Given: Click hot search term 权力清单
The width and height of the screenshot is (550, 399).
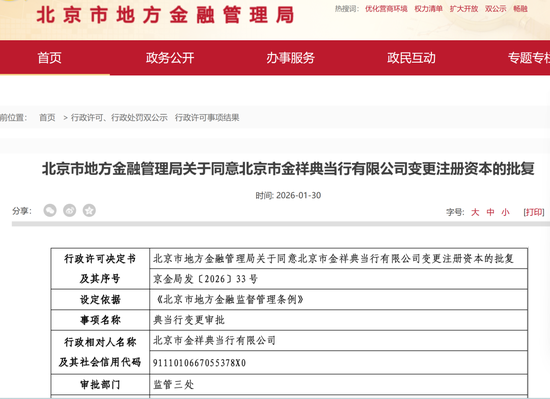Looking at the screenshot, I should 429,9.
